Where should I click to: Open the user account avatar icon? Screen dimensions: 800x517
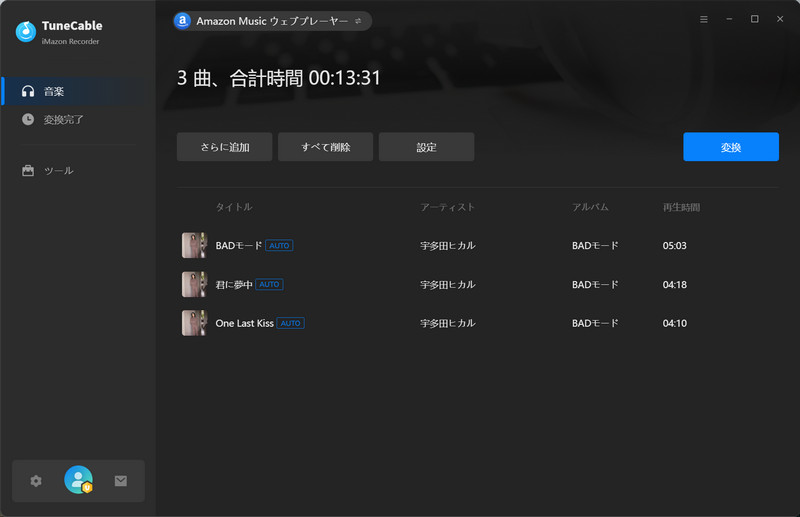point(79,480)
